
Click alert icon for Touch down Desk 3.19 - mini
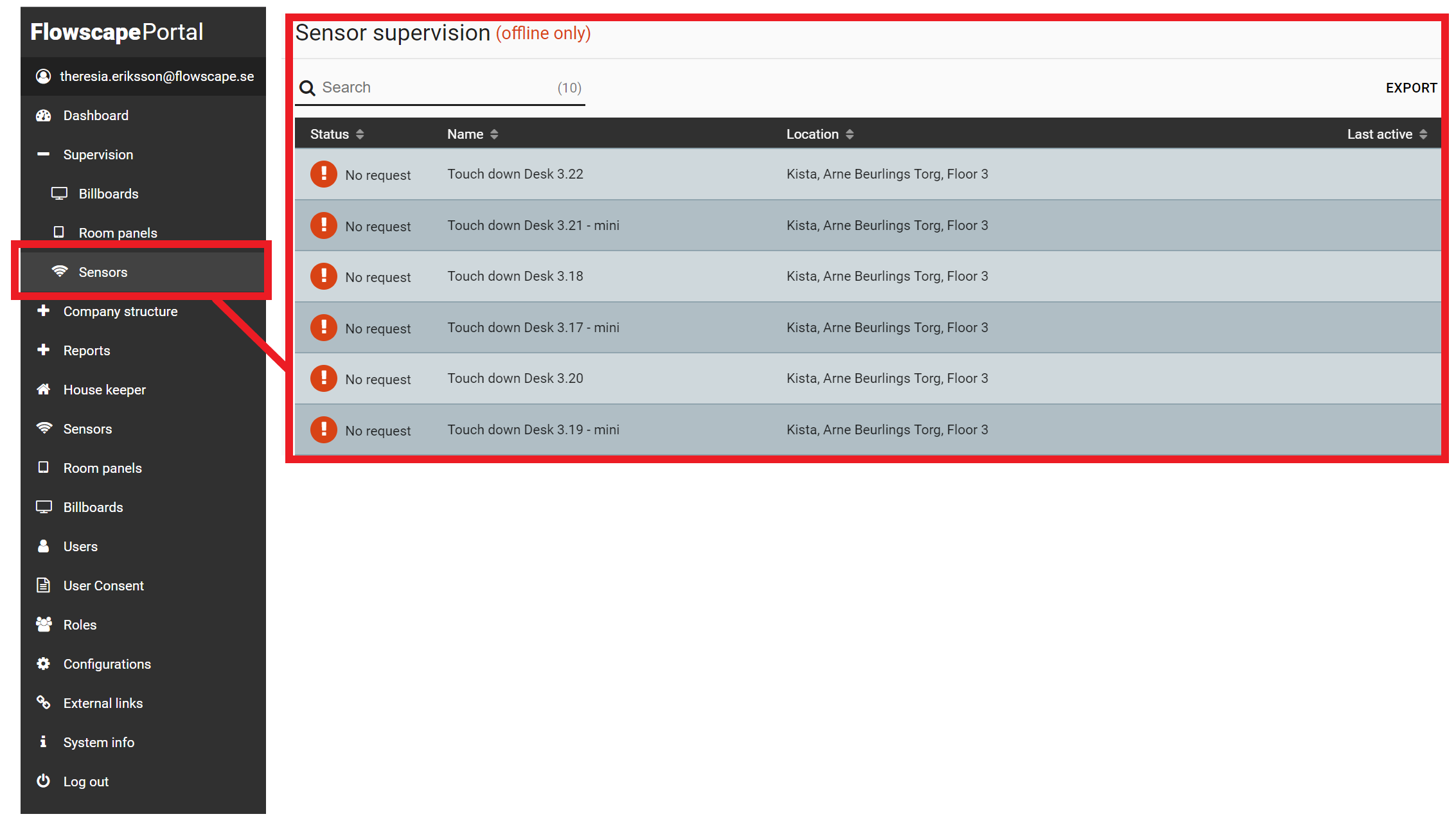click(324, 430)
